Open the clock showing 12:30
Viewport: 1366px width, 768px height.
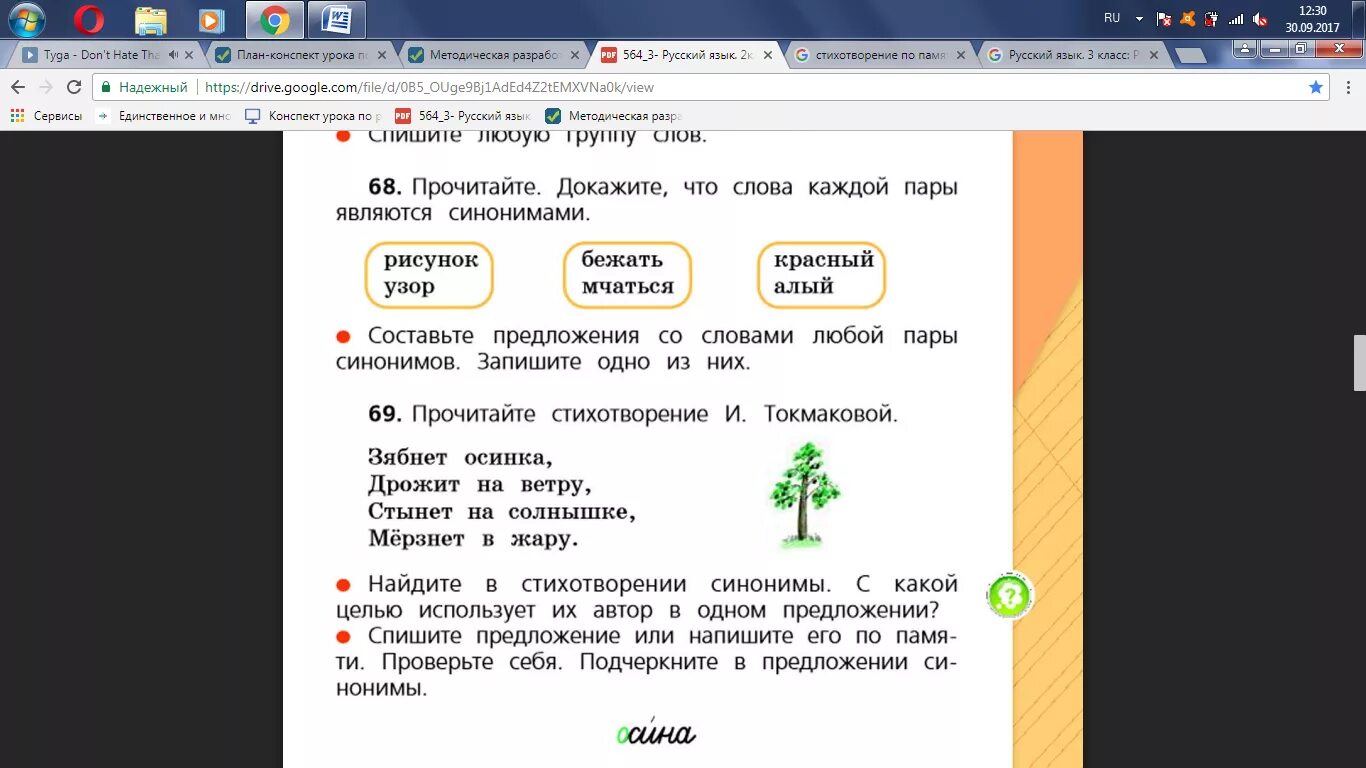(x=1312, y=18)
